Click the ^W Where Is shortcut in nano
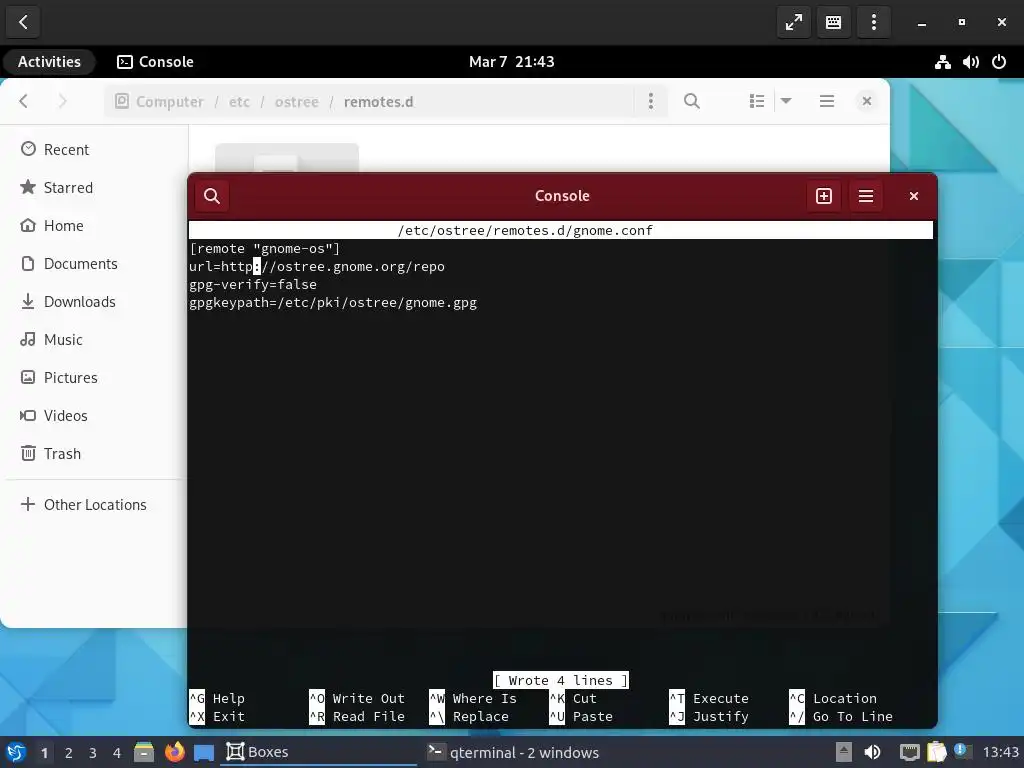 (473, 698)
